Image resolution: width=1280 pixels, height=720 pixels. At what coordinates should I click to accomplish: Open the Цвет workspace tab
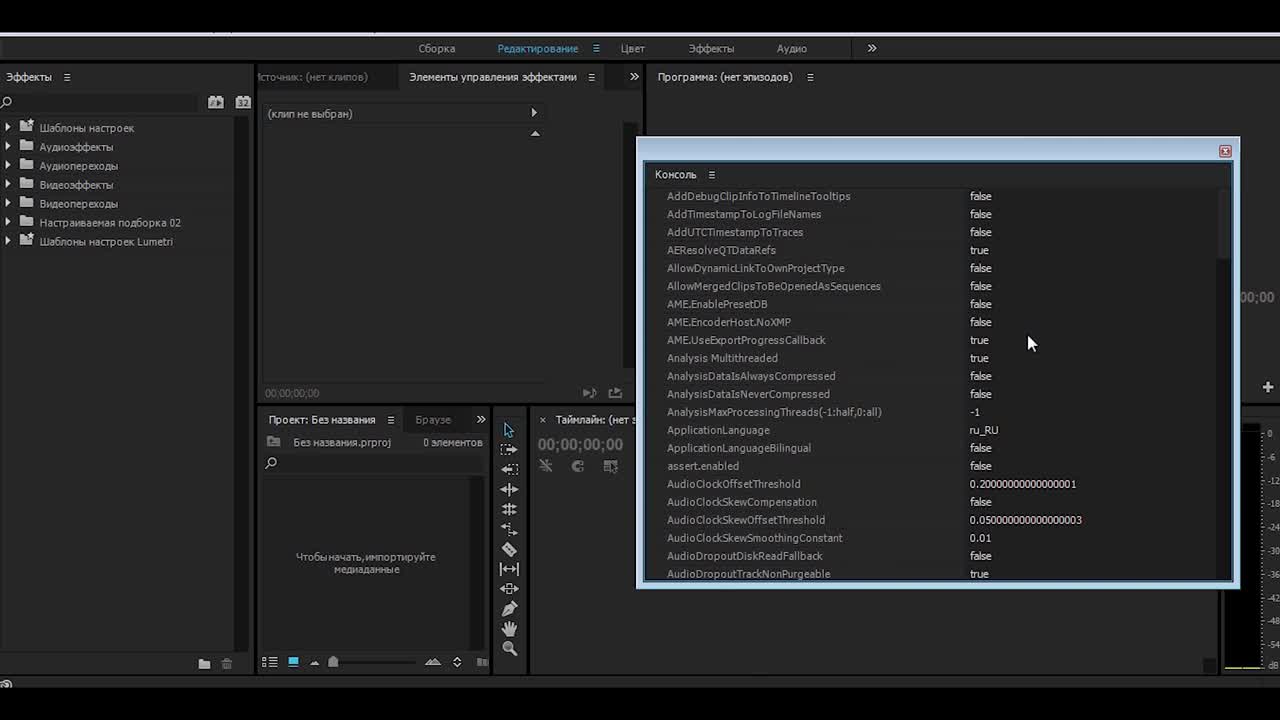pyautogui.click(x=632, y=48)
